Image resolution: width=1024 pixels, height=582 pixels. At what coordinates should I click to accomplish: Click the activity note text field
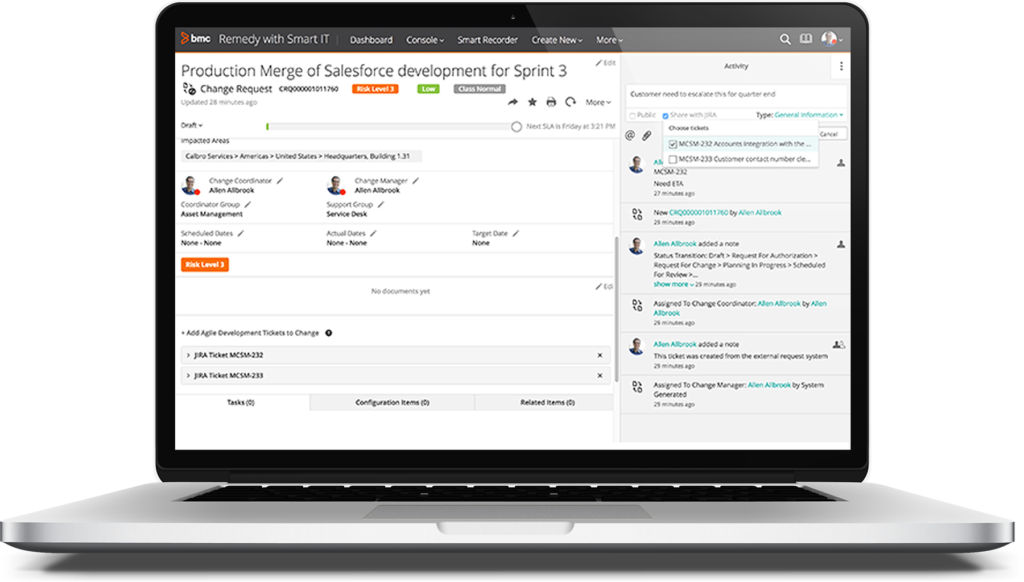[x=735, y=94]
